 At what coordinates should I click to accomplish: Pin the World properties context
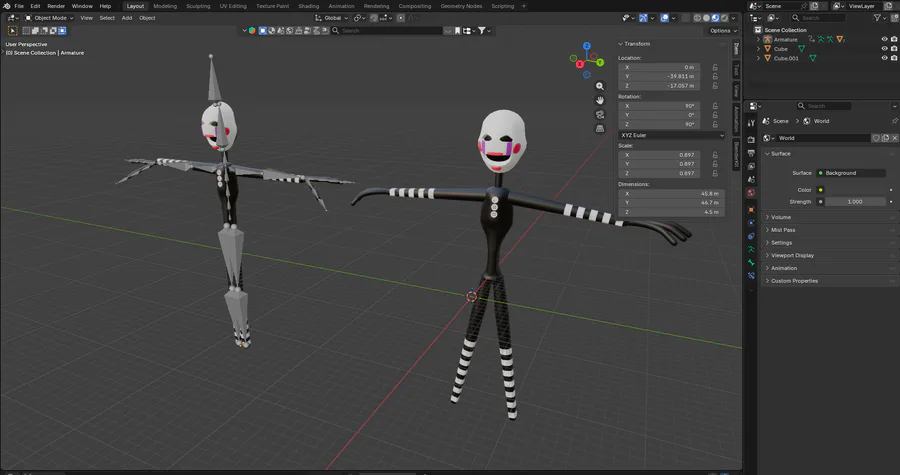pyautogui.click(x=894, y=121)
